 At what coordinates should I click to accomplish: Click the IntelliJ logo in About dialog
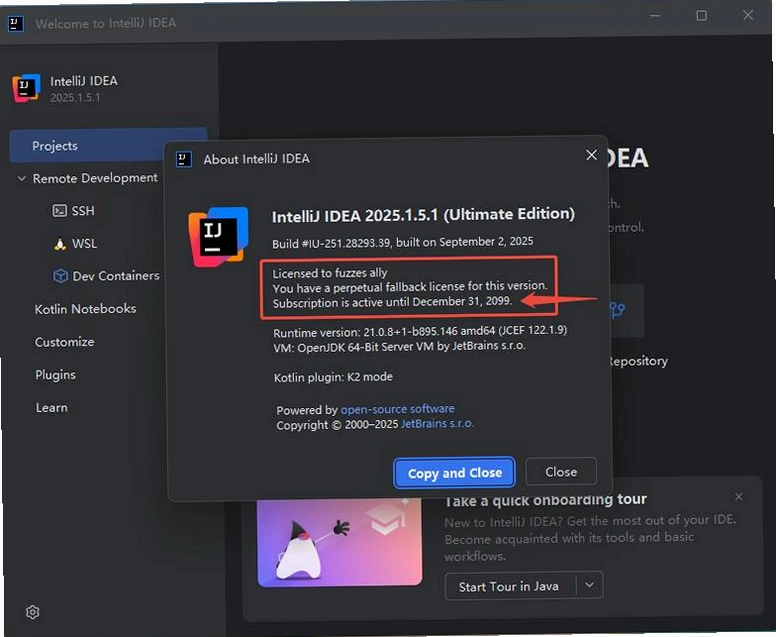tap(218, 237)
